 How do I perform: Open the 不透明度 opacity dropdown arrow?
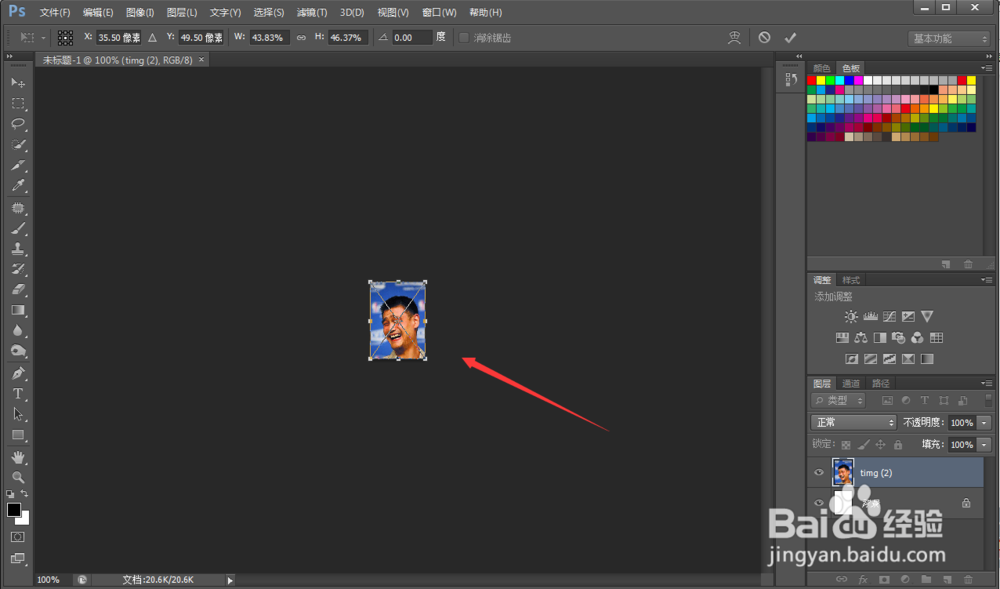[x=984, y=422]
